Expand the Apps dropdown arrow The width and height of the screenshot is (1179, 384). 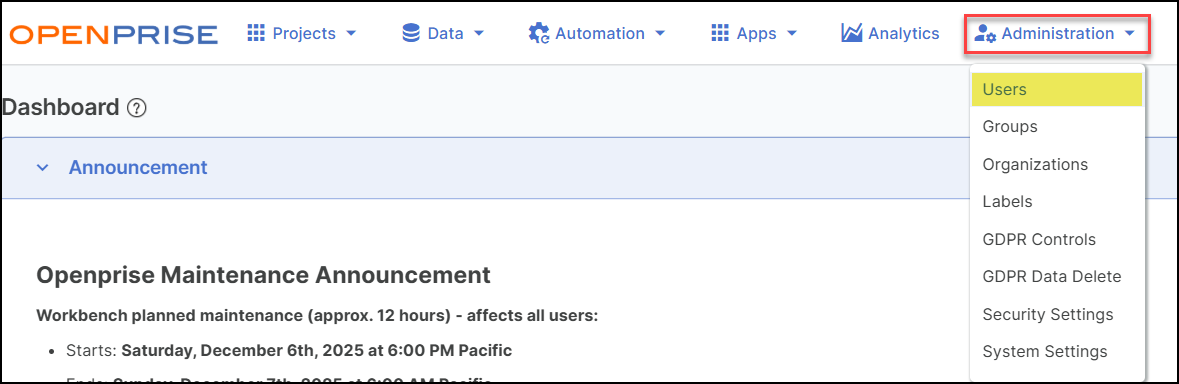pos(792,34)
